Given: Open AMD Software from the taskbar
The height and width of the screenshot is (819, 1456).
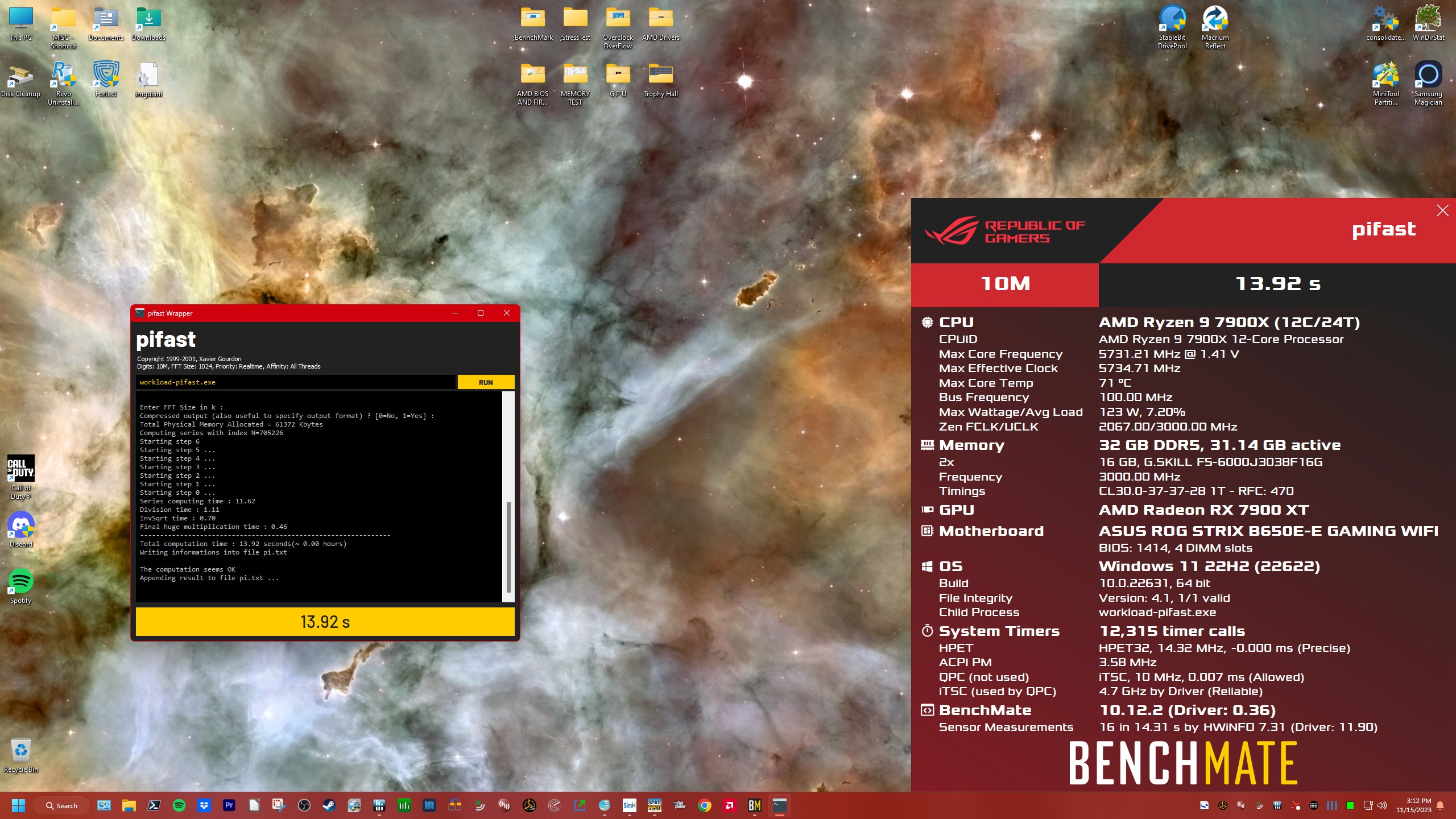Looking at the screenshot, I should tap(730, 805).
